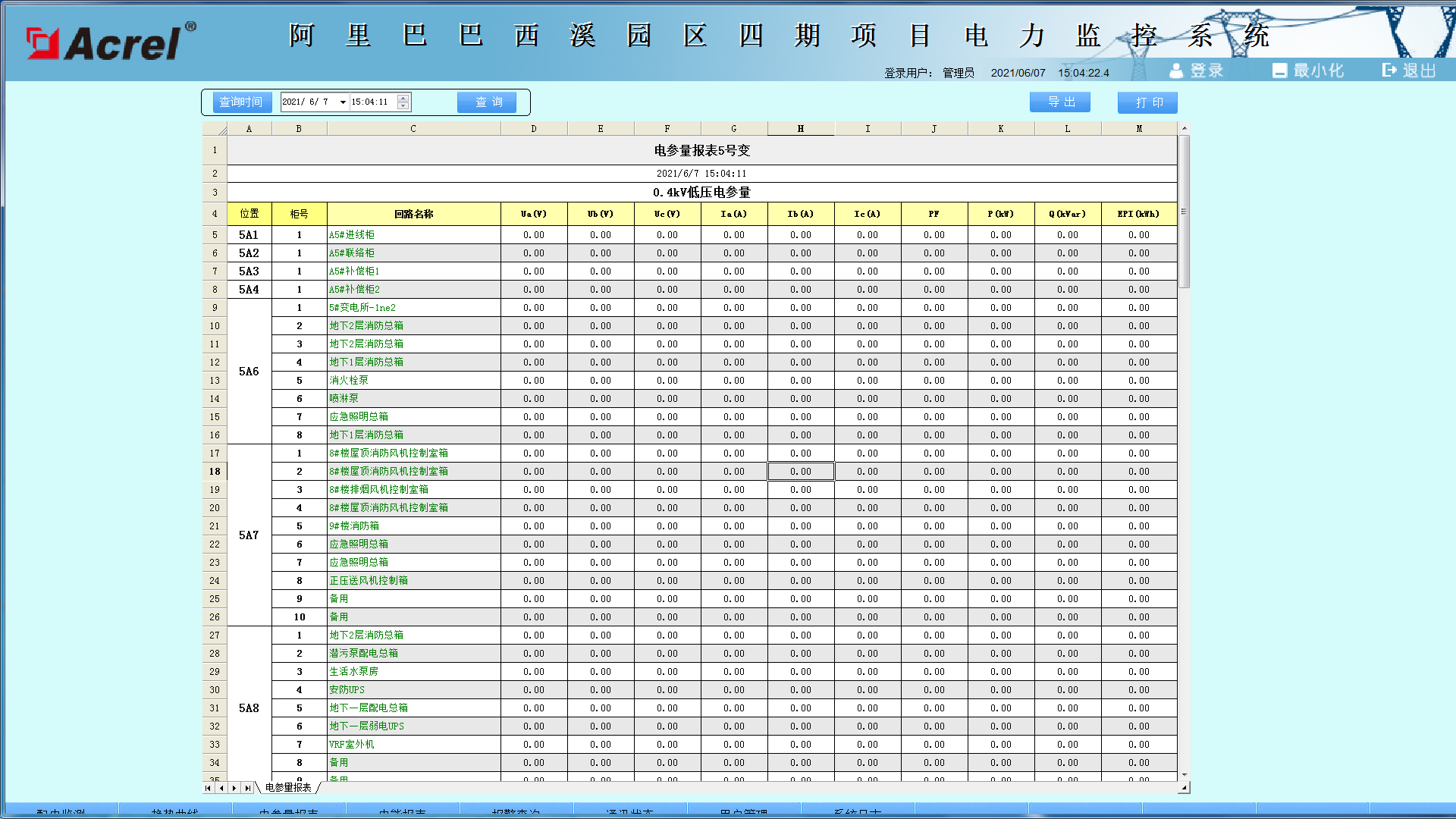This screenshot has width=1456, height=819.
Task: Click previous sheet navigation arrow
Action: pos(221,788)
